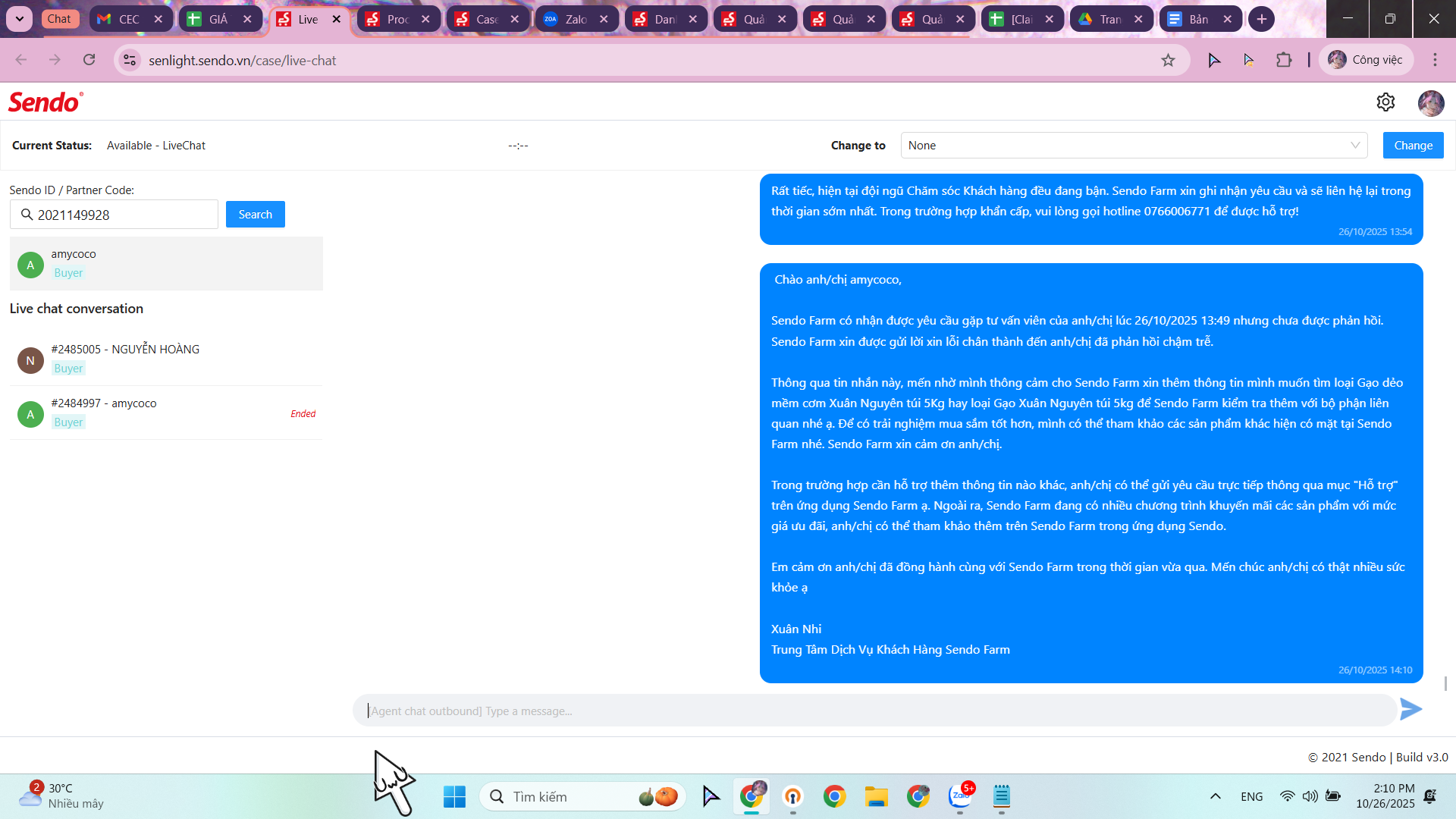Click the Sendo logo
The height and width of the screenshot is (819, 1456).
[45, 102]
